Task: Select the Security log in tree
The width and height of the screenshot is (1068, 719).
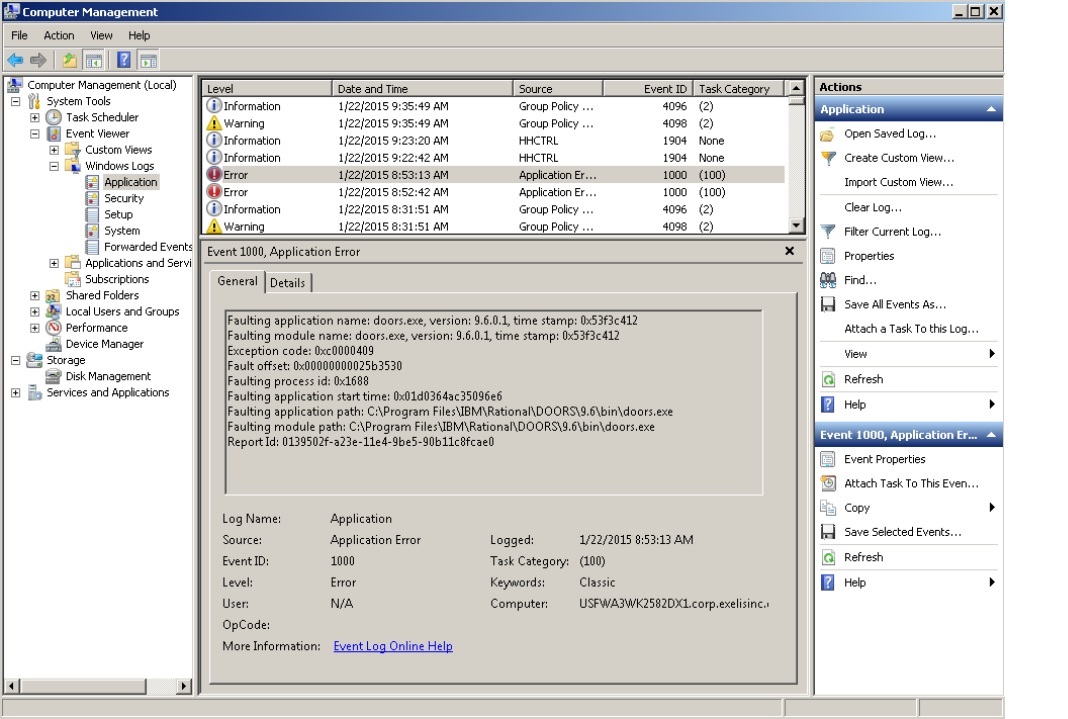Action: tap(124, 198)
